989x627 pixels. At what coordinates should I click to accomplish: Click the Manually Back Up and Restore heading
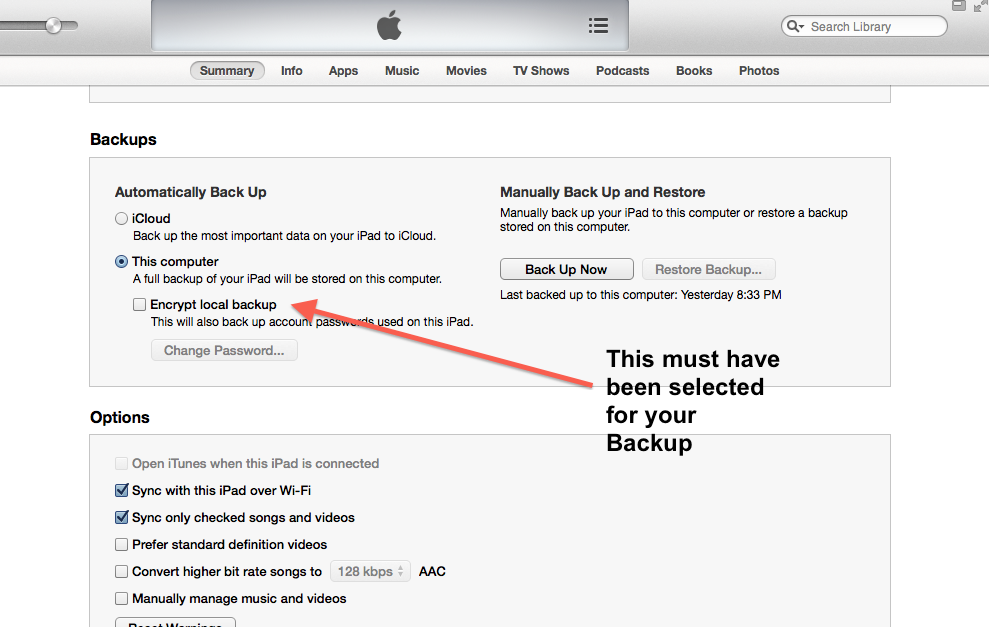coord(602,192)
